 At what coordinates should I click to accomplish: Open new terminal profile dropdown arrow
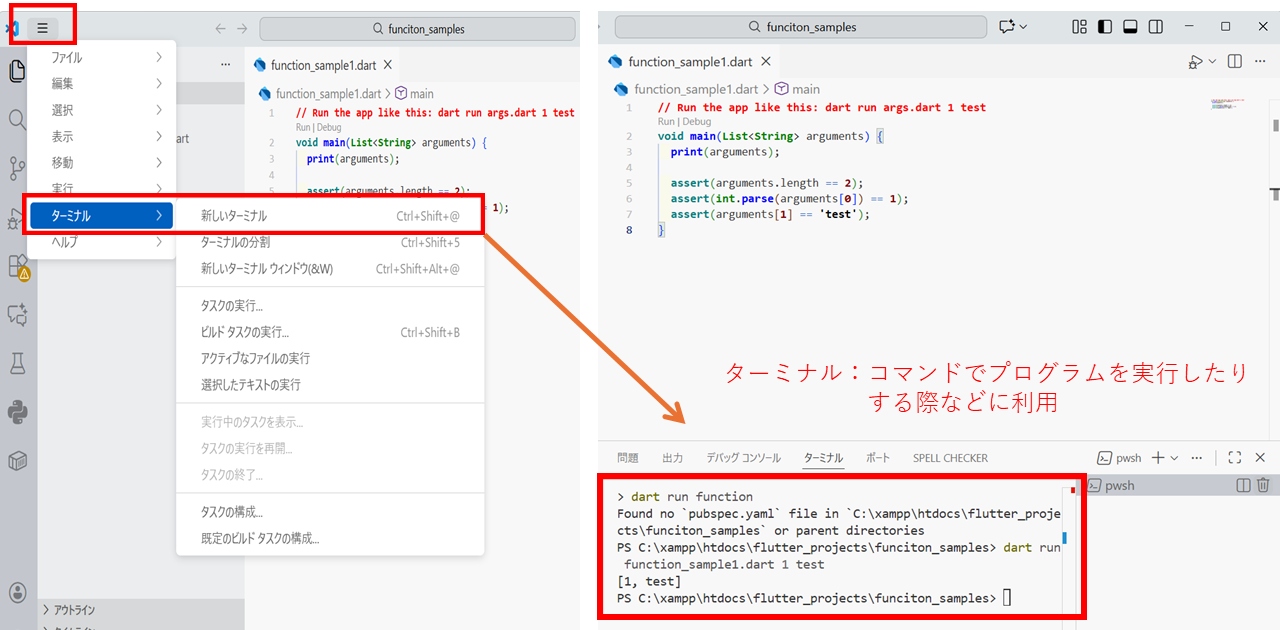1174,458
